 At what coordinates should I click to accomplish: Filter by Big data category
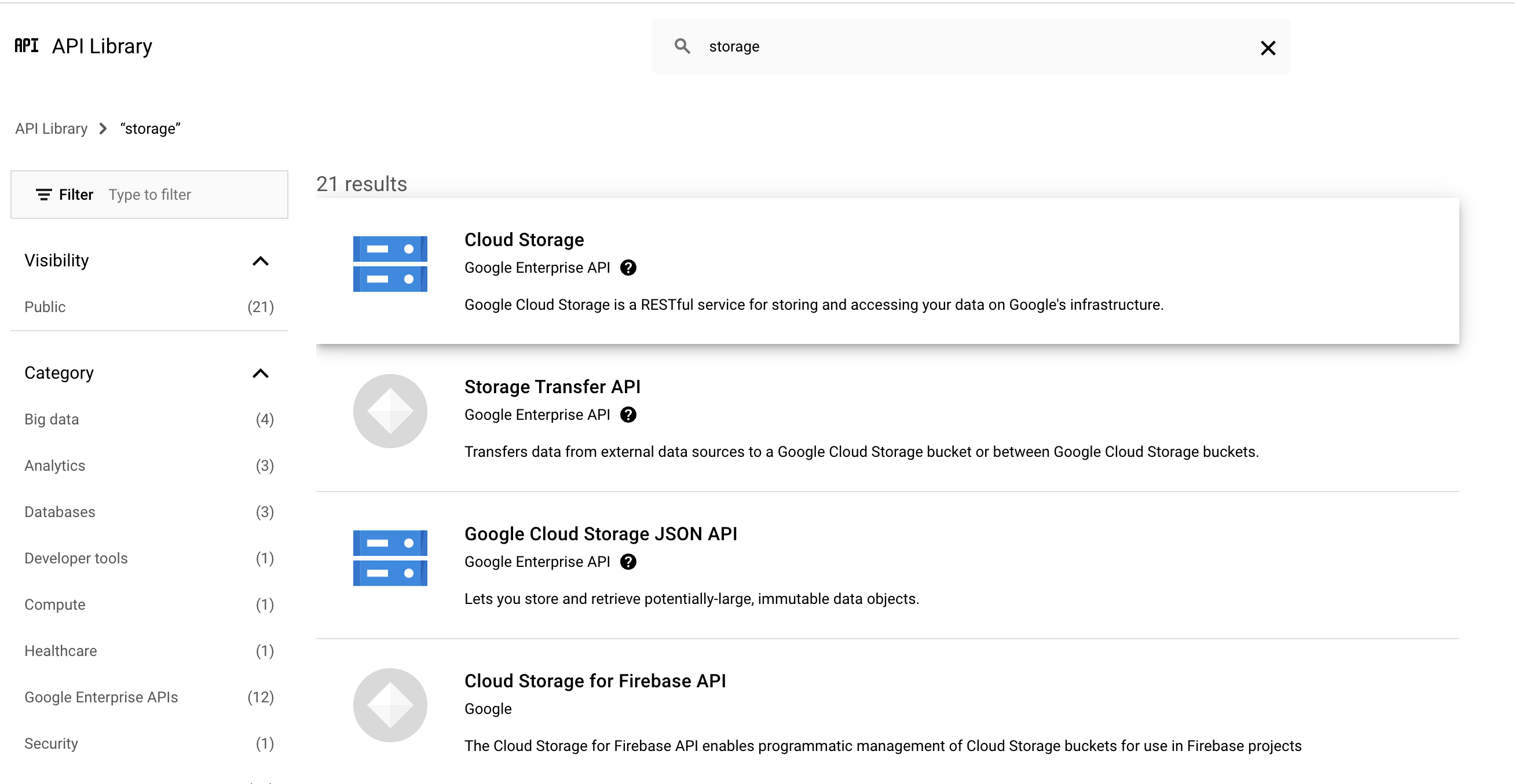[149, 419]
